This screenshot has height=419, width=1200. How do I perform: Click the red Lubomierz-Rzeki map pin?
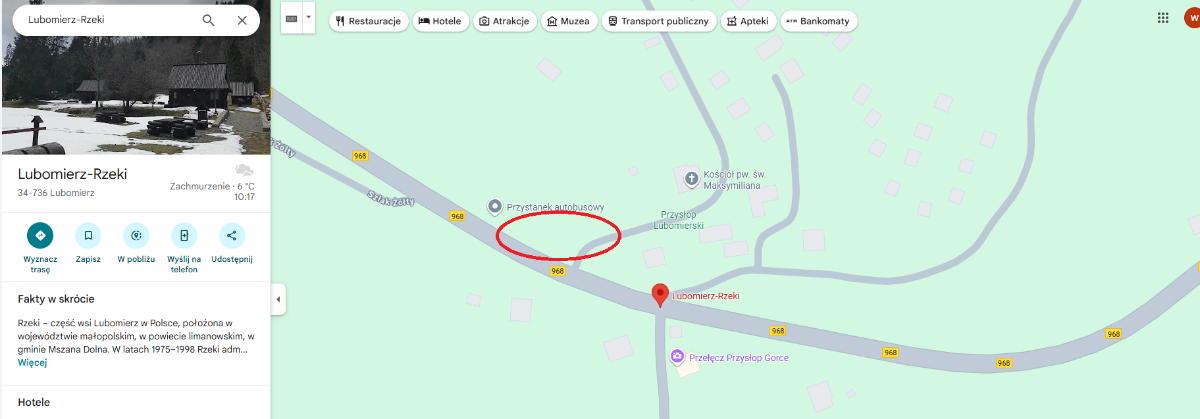pyautogui.click(x=660, y=295)
